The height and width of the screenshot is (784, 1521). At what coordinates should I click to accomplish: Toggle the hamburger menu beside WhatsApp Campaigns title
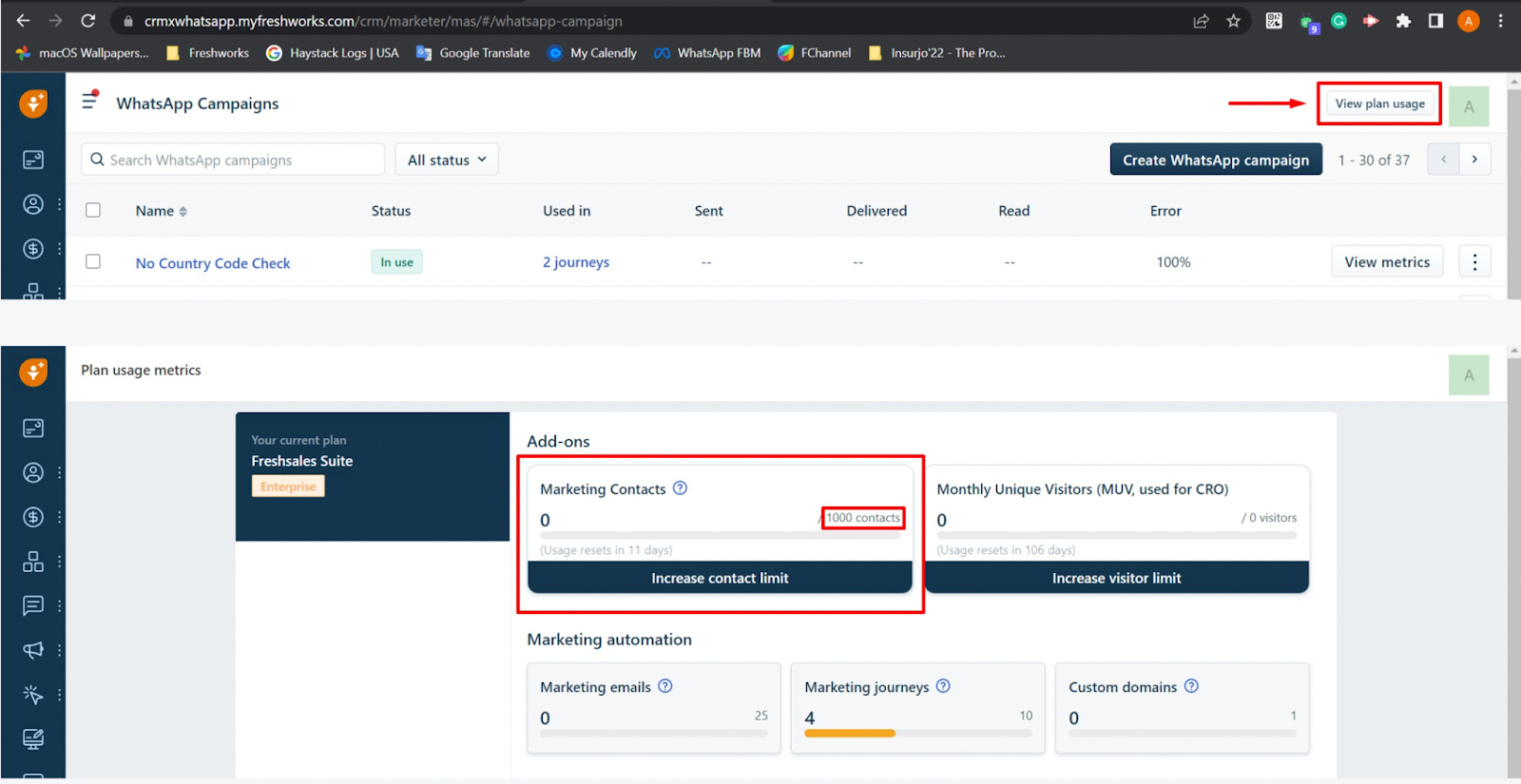point(90,100)
